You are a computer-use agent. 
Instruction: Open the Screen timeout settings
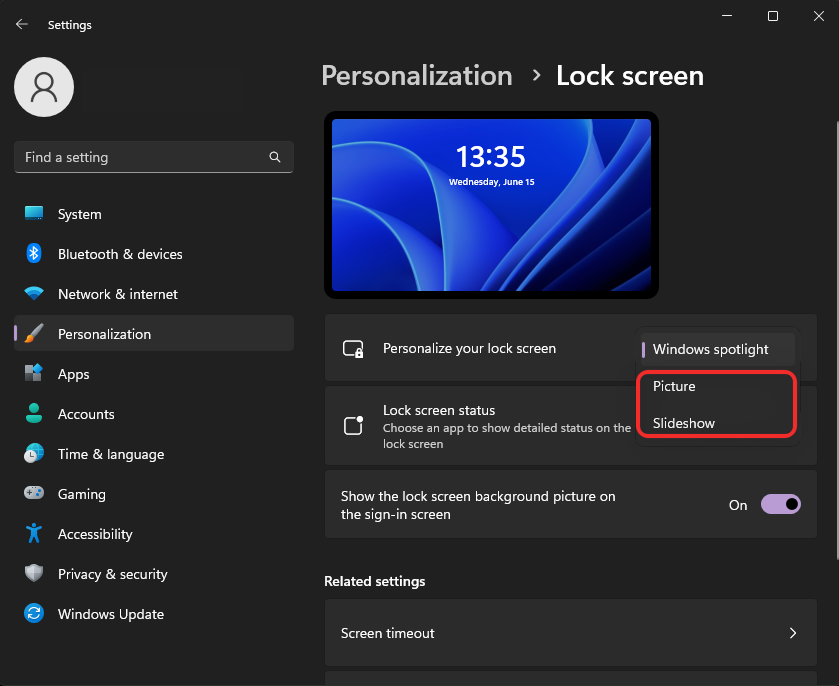[570, 633]
